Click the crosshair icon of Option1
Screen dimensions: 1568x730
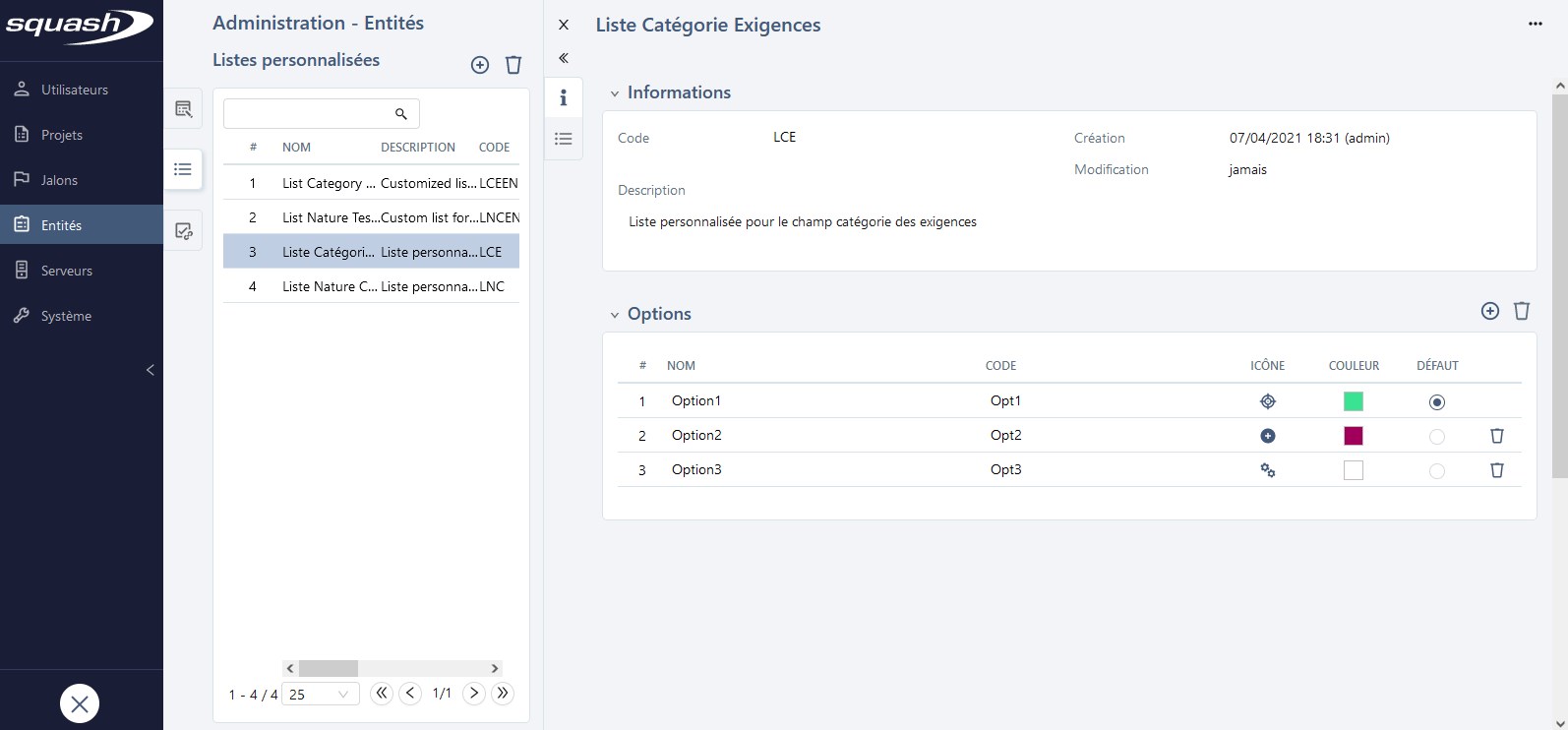(1268, 401)
